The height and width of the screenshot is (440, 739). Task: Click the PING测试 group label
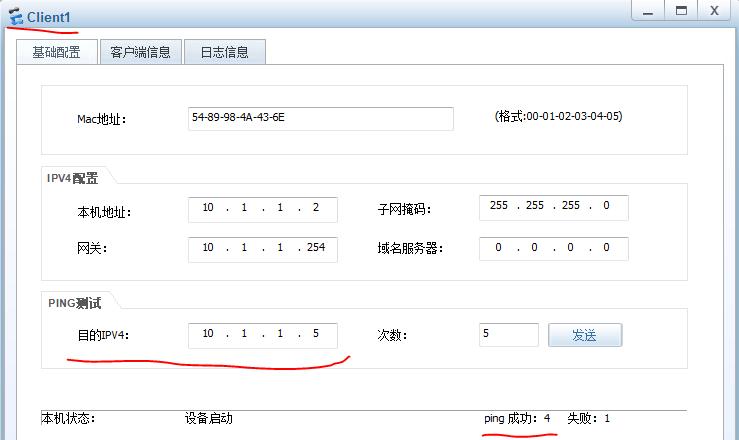(x=74, y=303)
